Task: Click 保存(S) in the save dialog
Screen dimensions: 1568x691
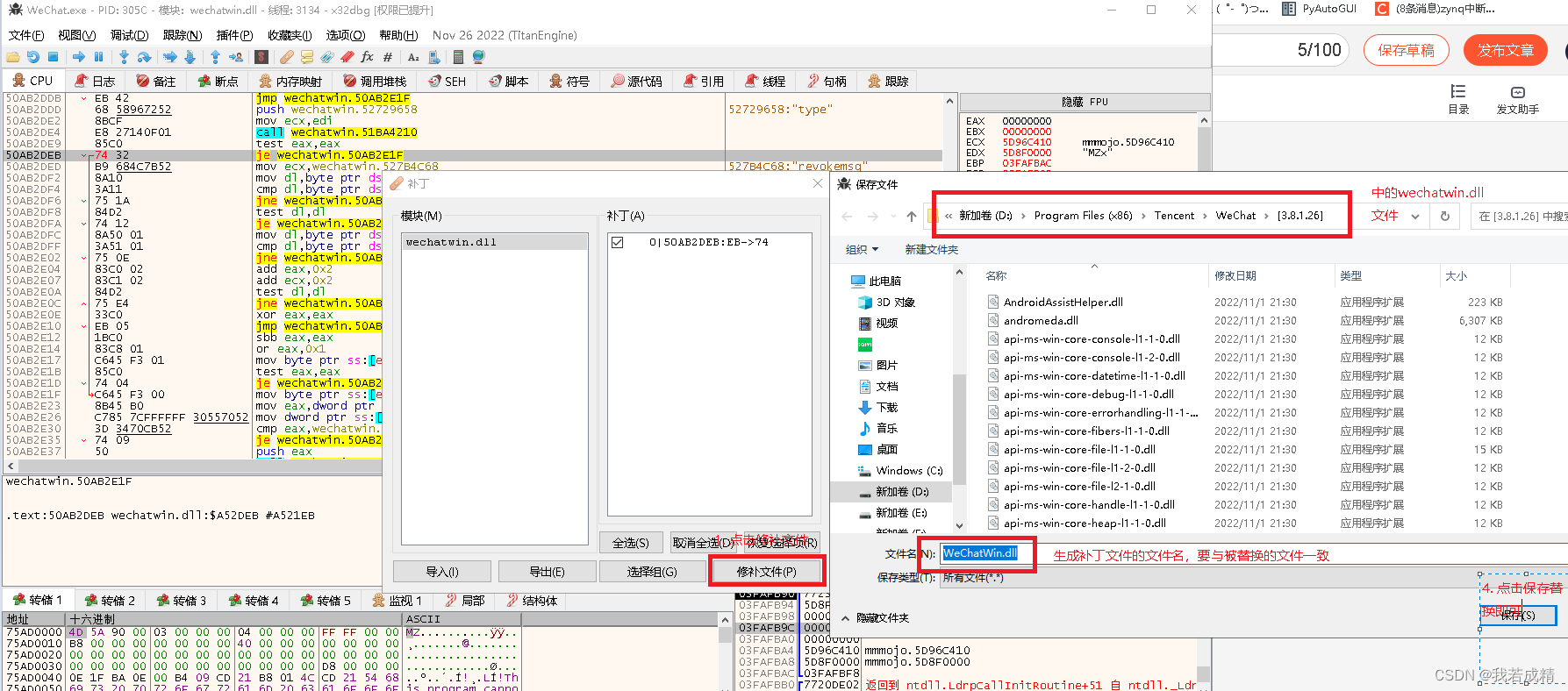Action: point(1518,616)
